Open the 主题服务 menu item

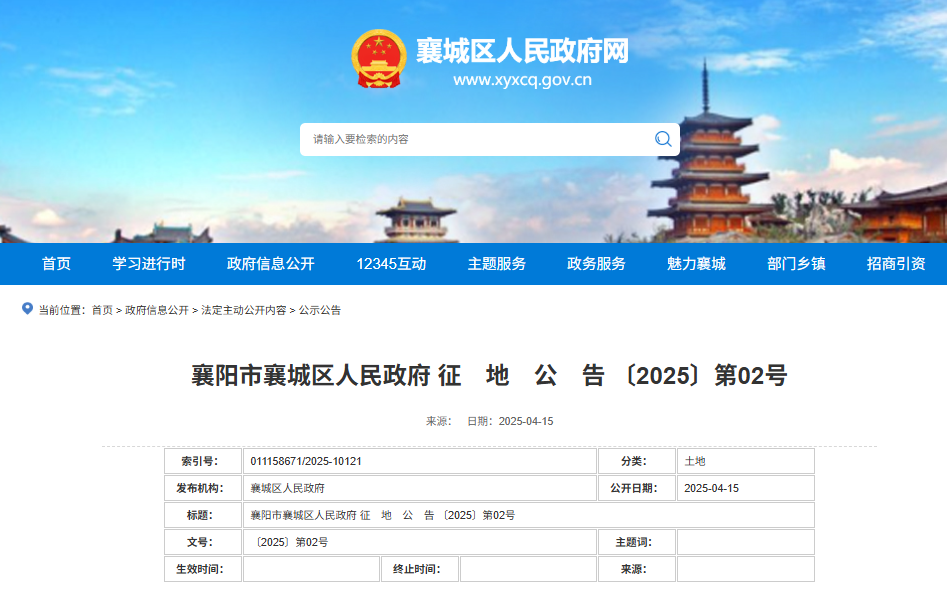[x=496, y=264]
